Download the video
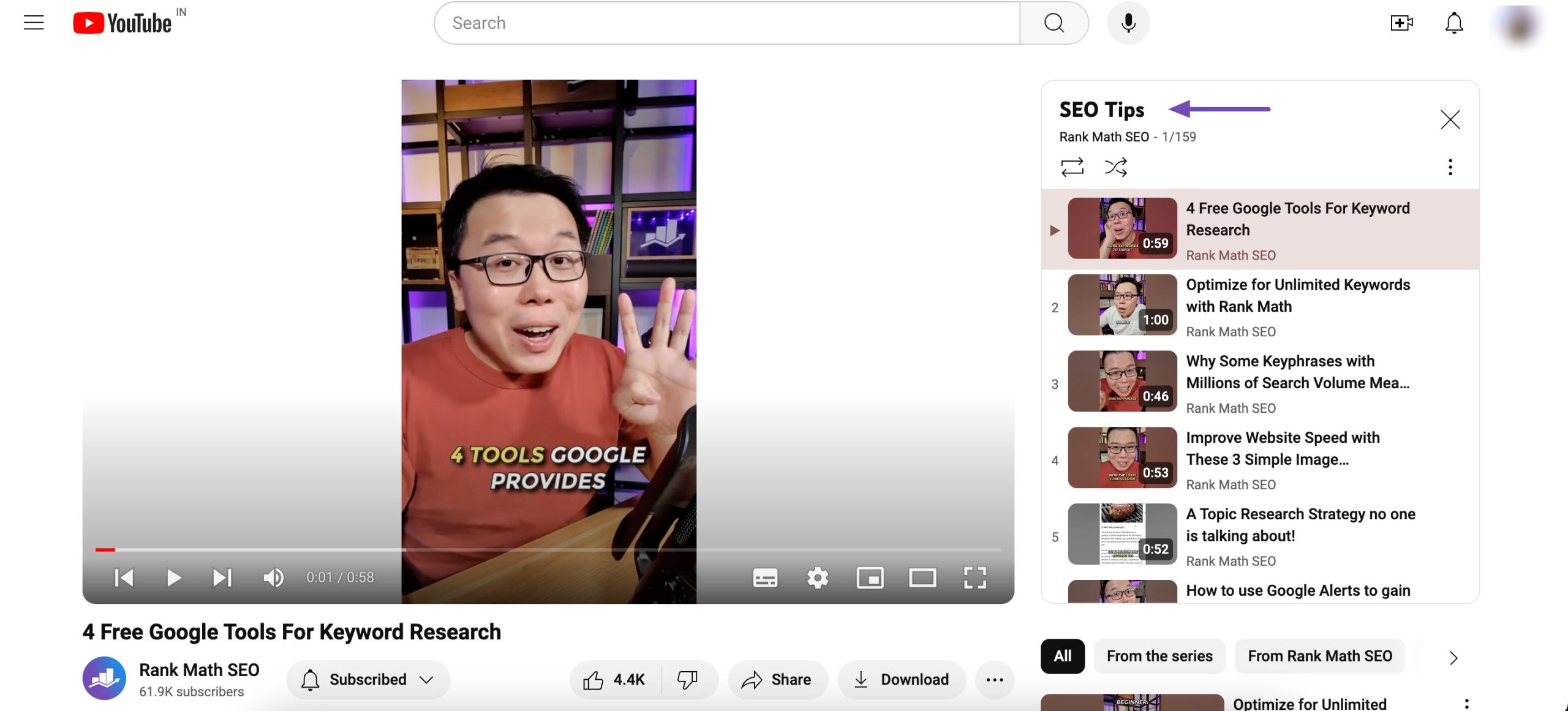1568x711 pixels. coord(902,679)
